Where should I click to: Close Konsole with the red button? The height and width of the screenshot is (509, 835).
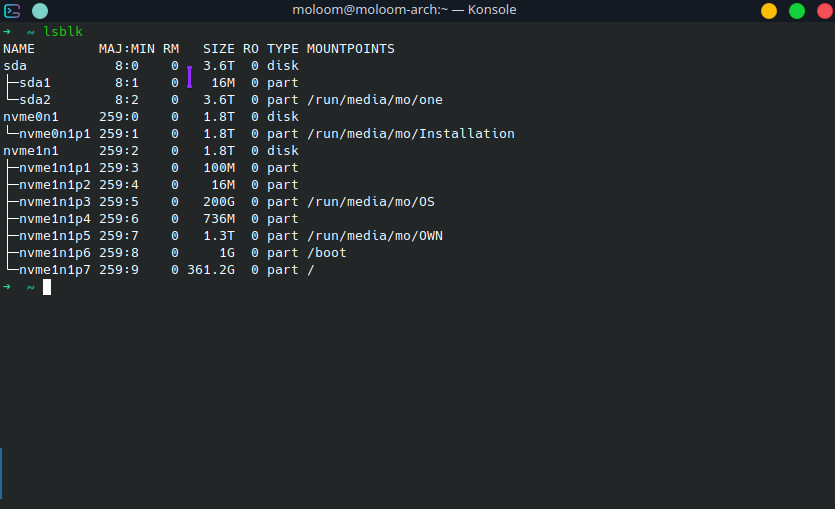coord(824,11)
